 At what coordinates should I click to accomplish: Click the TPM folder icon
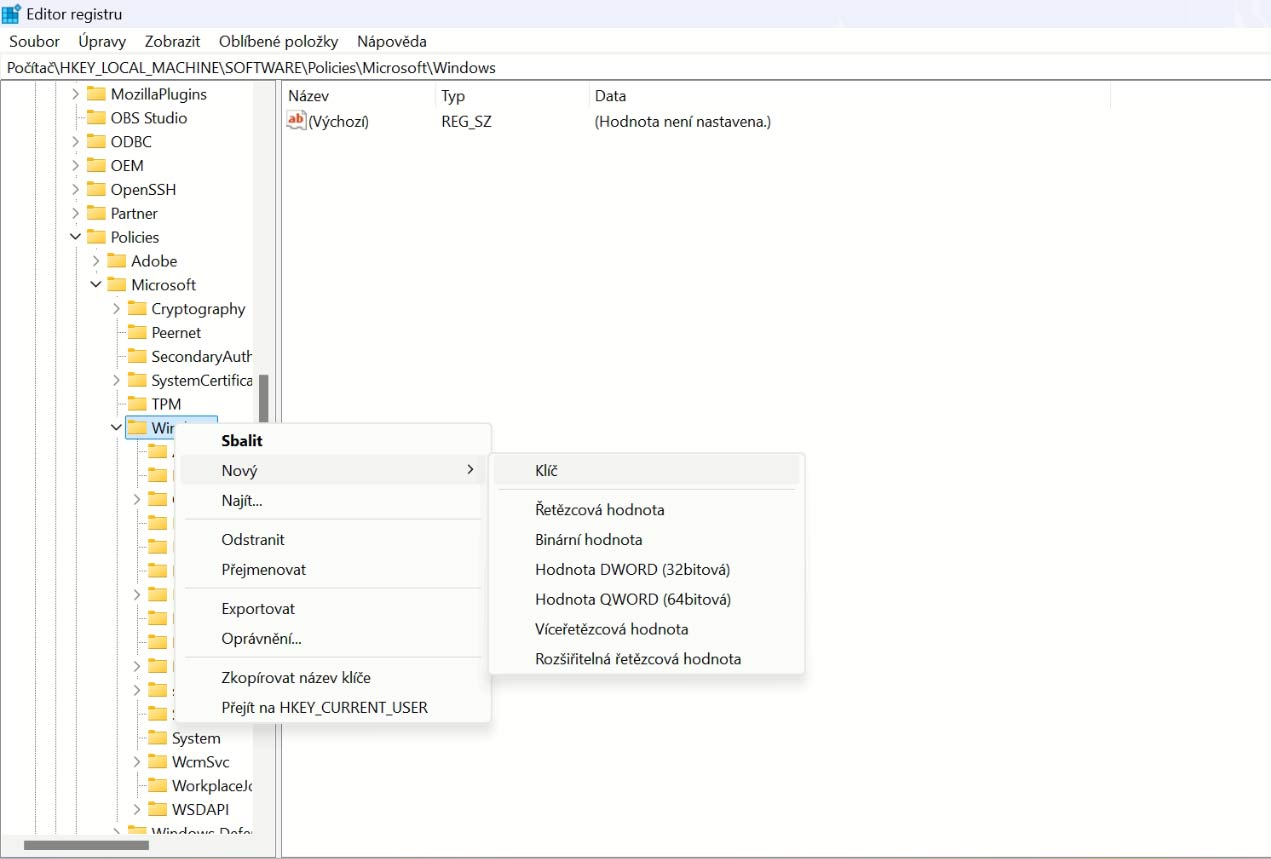[x=137, y=404]
